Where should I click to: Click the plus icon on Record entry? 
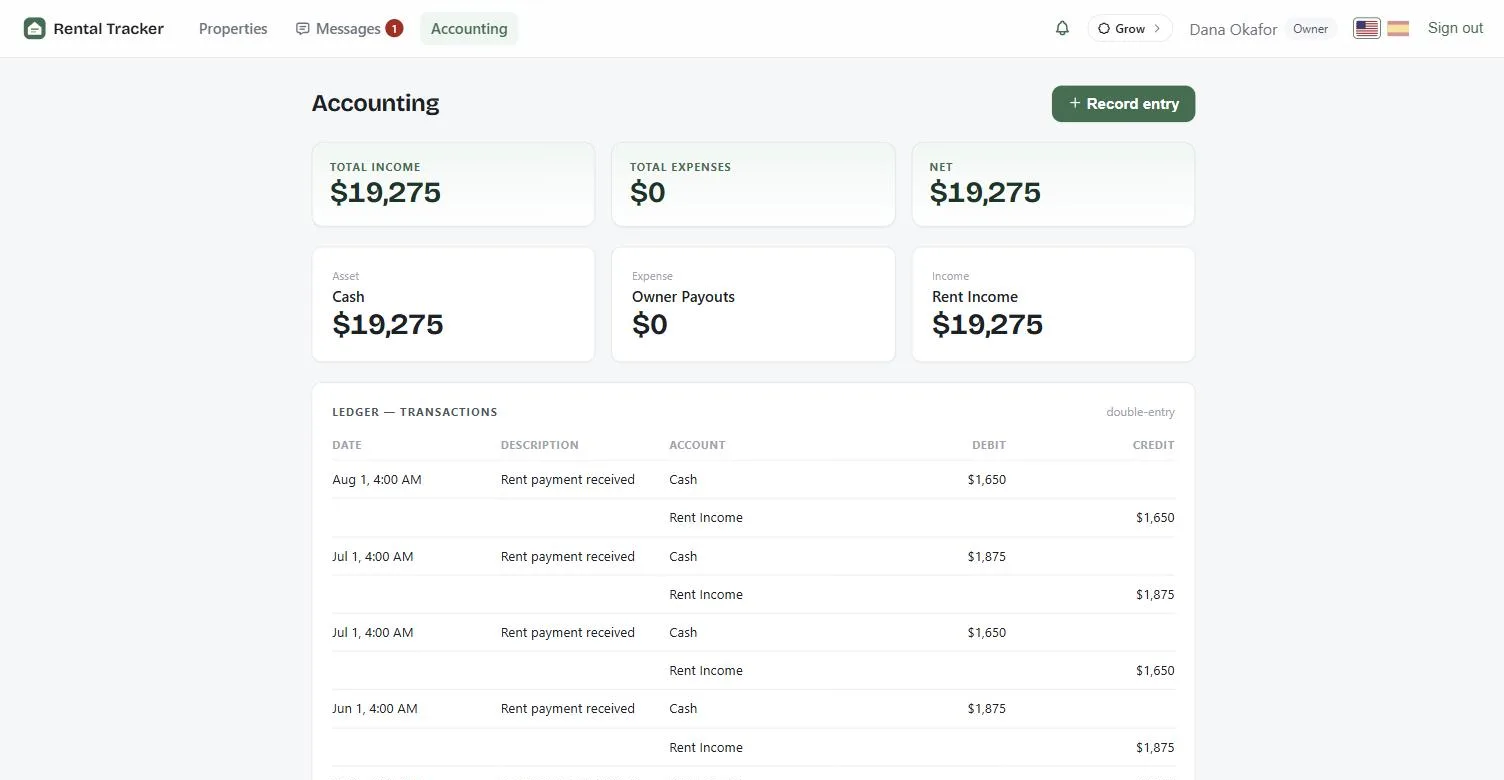(1075, 103)
